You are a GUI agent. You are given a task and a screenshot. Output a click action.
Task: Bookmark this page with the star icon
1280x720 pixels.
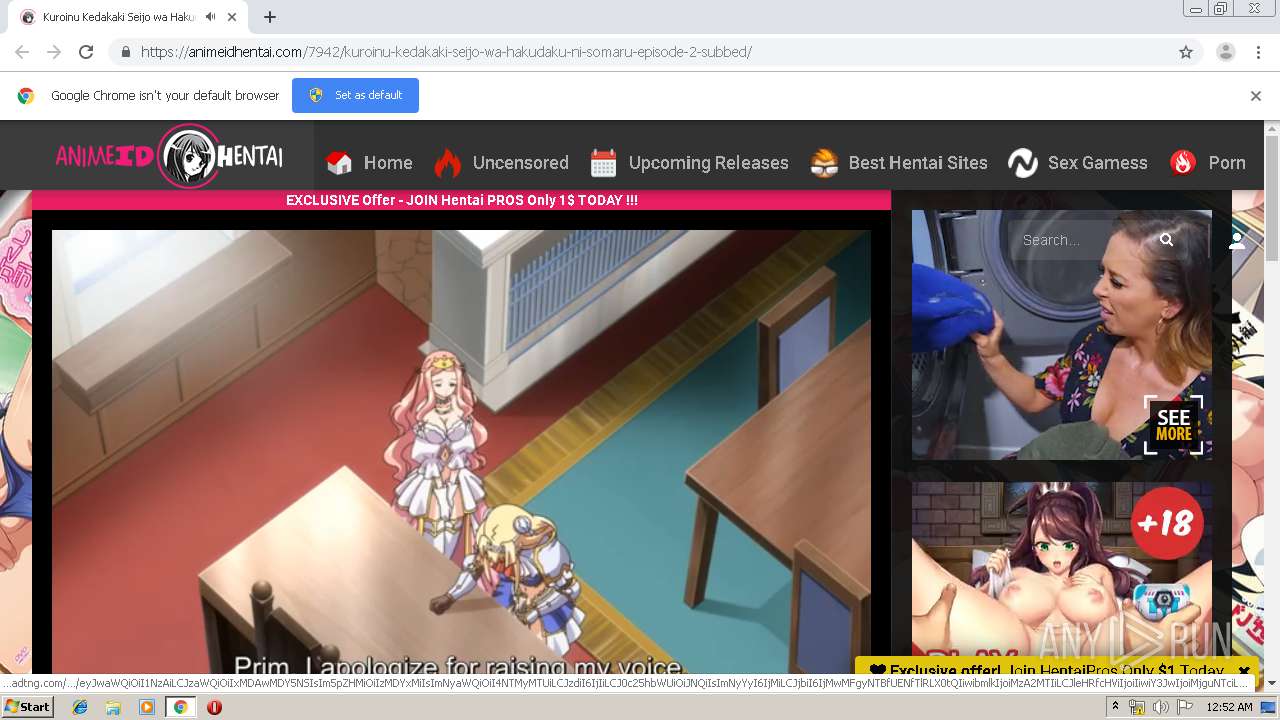[x=1186, y=52]
